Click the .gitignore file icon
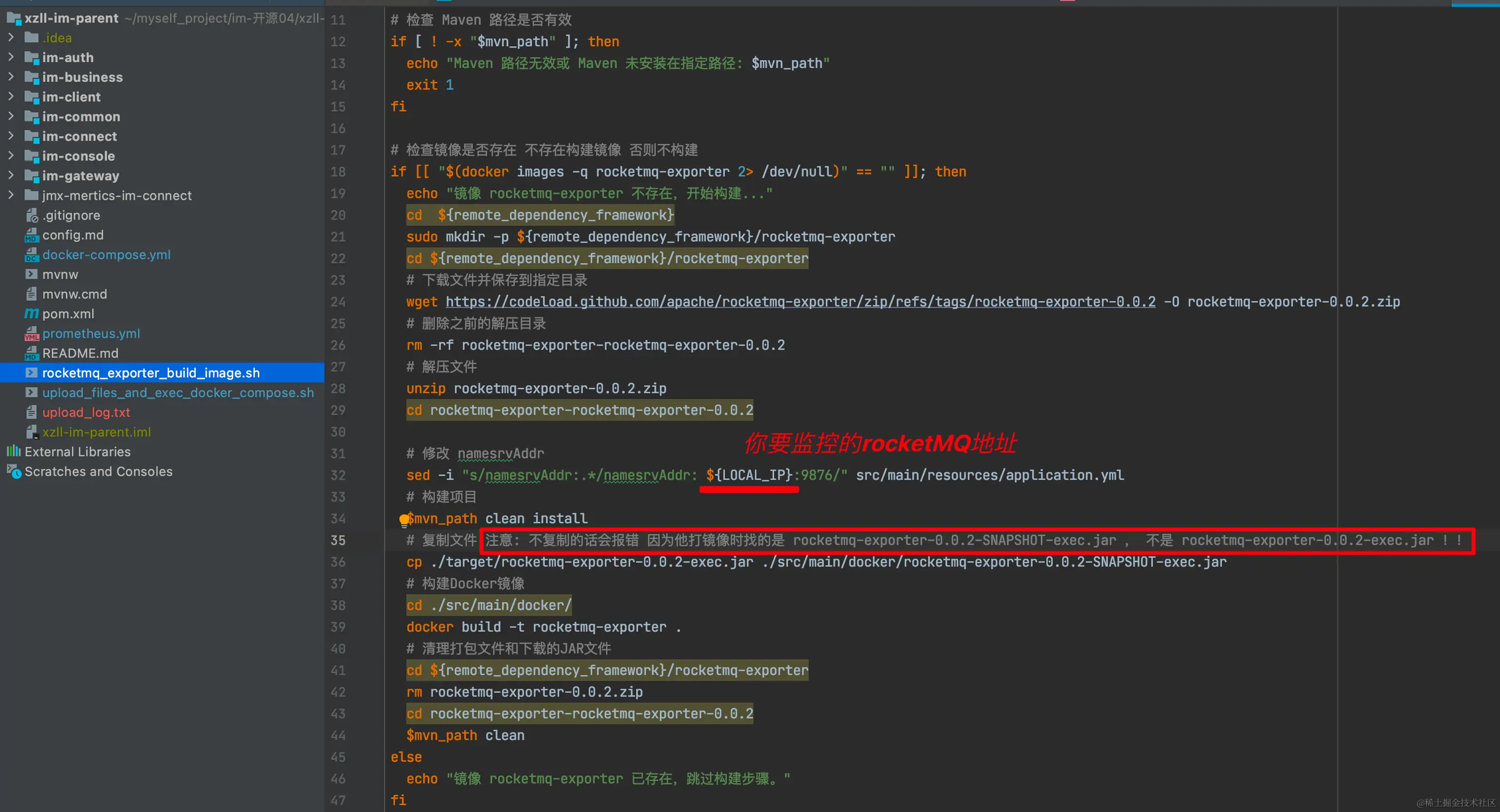 pyautogui.click(x=31, y=215)
